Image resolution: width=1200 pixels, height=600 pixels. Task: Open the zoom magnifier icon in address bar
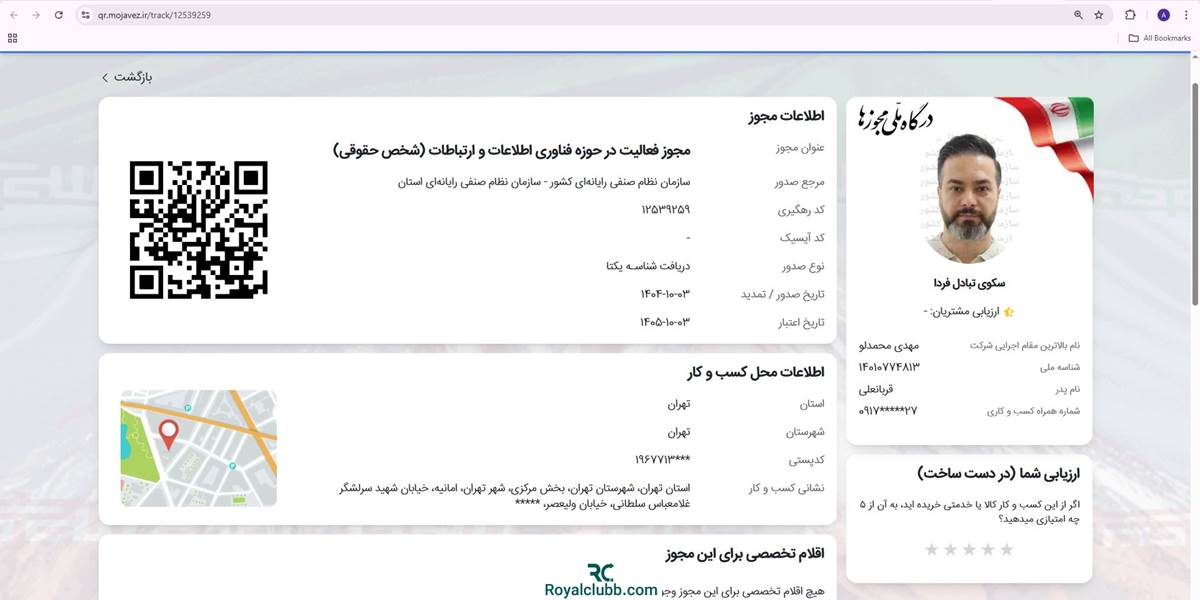point(1078,15)
